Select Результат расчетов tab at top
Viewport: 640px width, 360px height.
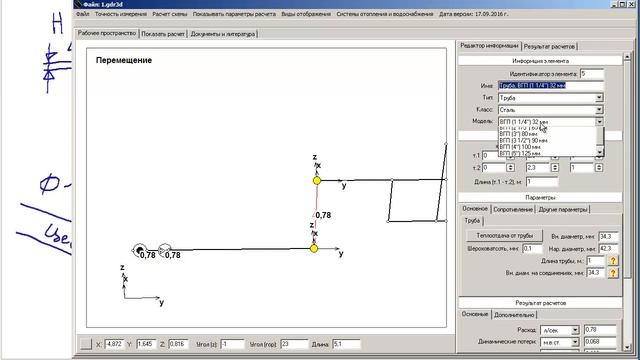[x=549, y=47]
